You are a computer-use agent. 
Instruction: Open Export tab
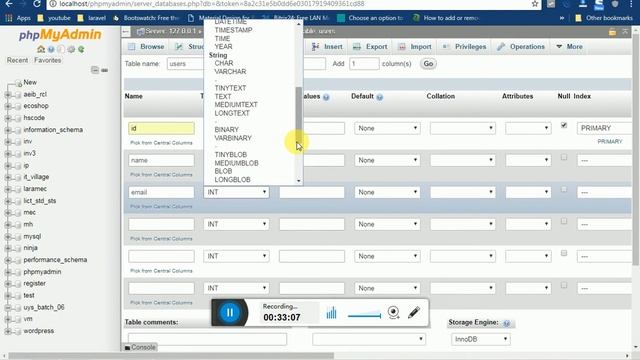370,47
